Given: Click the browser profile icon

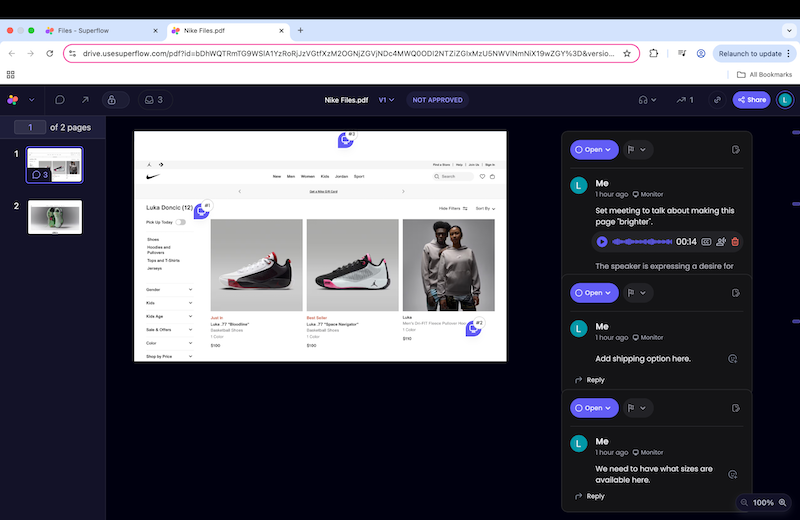Looking at the screenshot, I should point(701,54).
